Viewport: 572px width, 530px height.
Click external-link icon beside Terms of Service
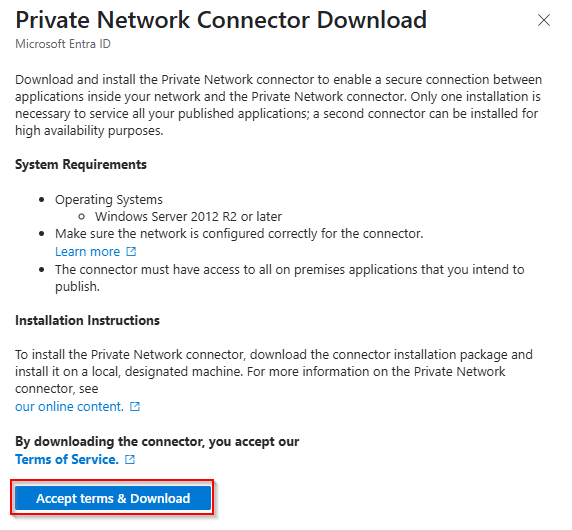[x=130, y=459]
